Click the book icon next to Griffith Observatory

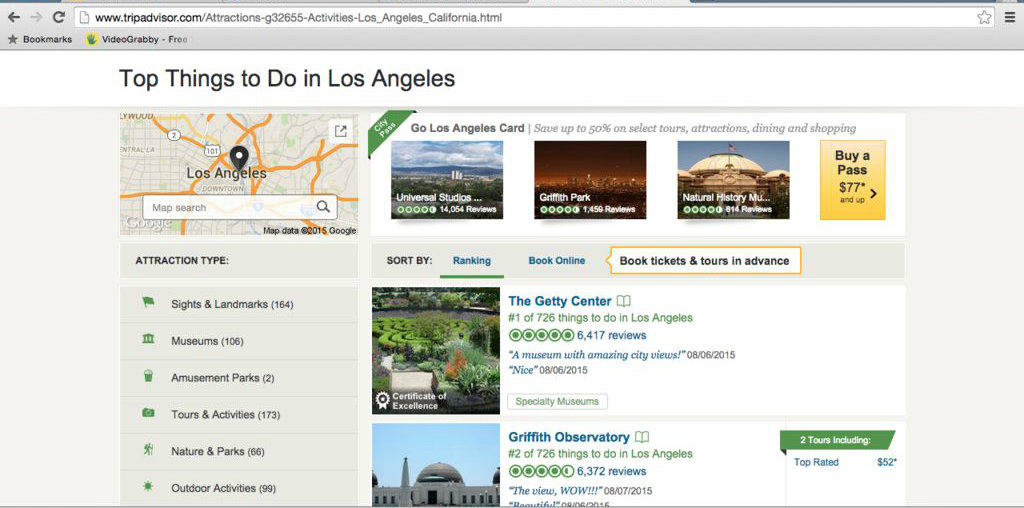tap(642, 437)
